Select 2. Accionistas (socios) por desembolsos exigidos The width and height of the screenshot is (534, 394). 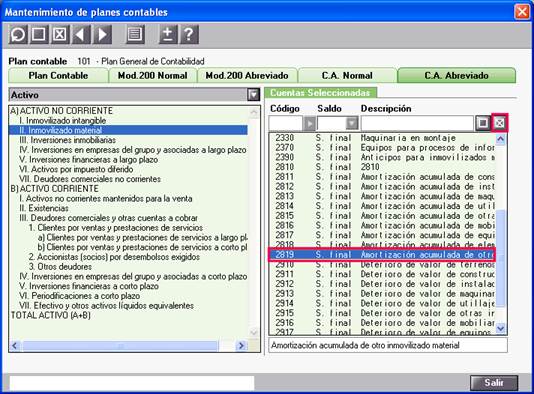[x=114, y=257]
